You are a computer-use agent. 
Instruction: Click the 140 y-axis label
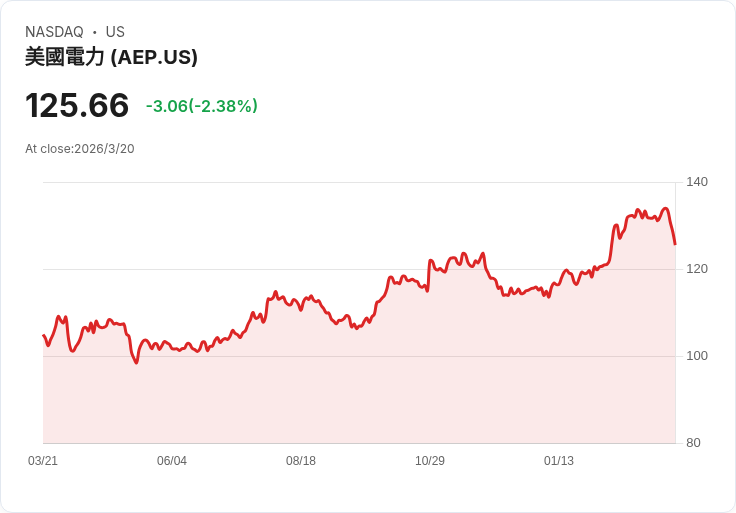click(x=697, y=182)
